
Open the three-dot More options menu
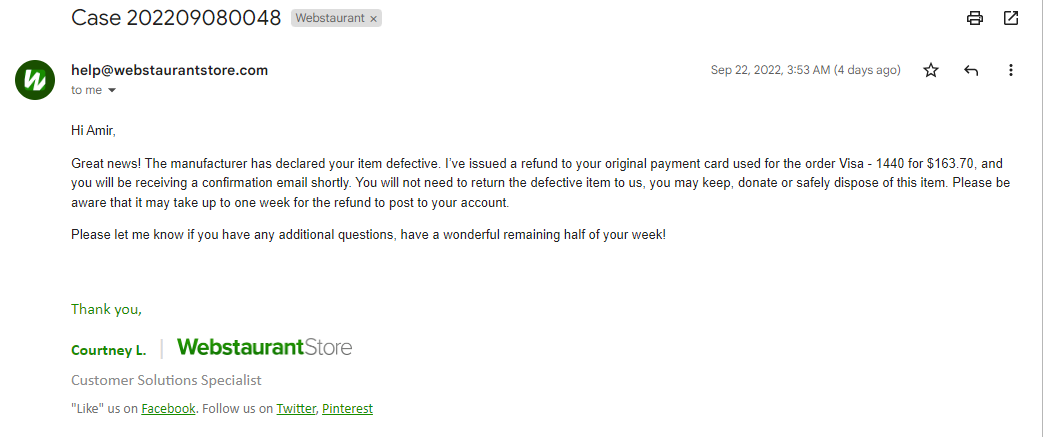tap(1010, 70)
